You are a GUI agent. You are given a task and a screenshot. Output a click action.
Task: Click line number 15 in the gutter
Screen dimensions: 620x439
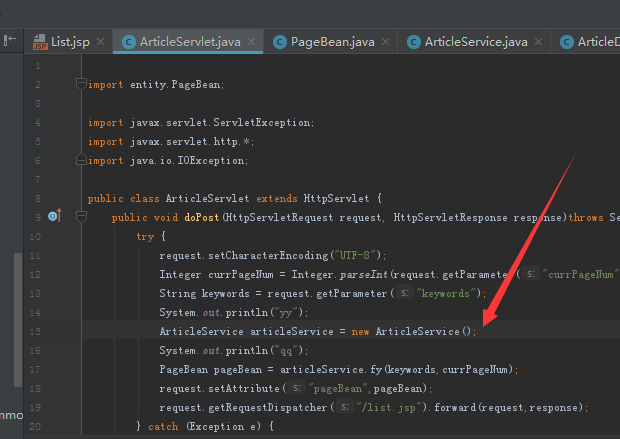(37, 331)
